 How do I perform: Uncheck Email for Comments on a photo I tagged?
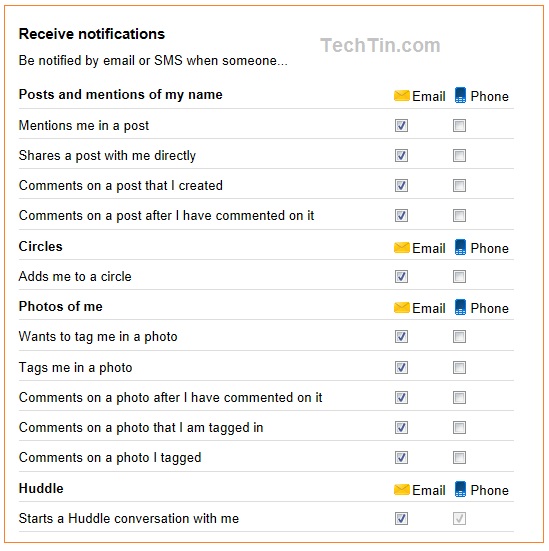pos(401,458)
